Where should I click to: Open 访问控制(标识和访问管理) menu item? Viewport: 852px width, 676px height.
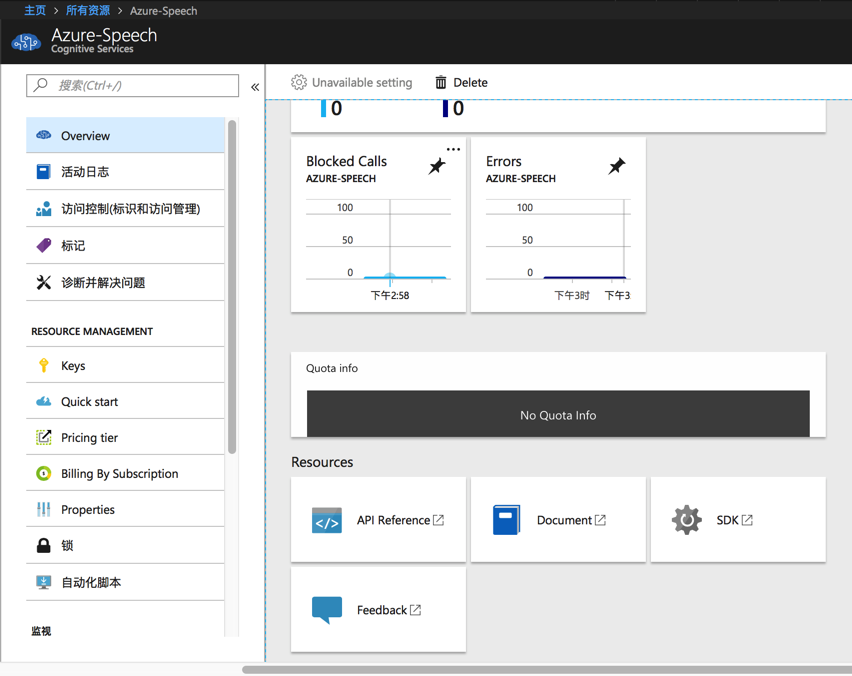pyautogui.click(x=125, y=209)
